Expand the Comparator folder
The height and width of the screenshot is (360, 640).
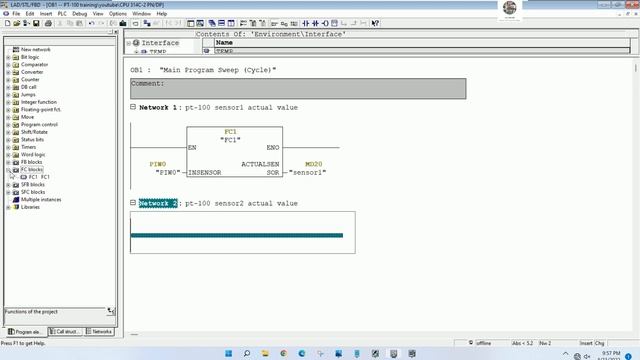coord(8,64)
